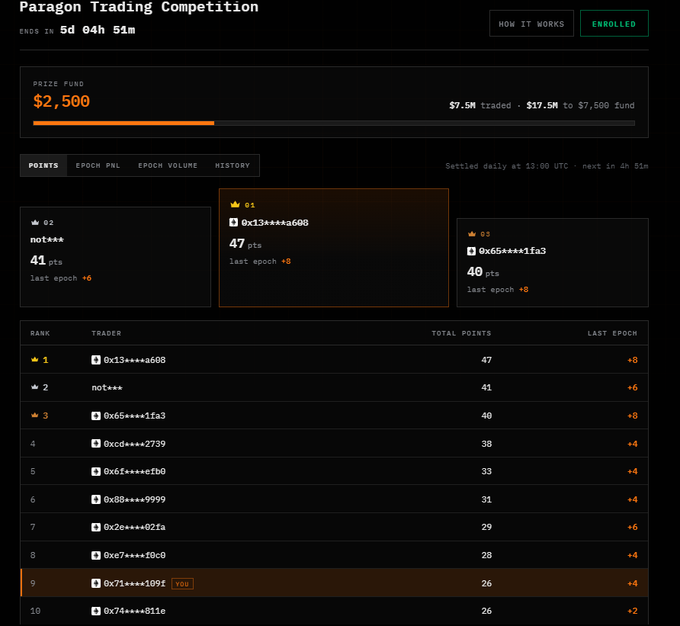680x626 pixels.
Task: Click wallet icon next to 0x71****109f
Action: tap(96, 583)
